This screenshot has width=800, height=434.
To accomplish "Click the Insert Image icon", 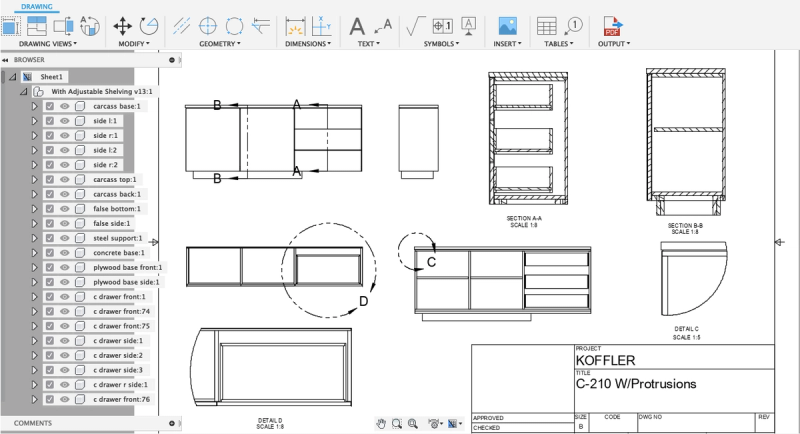I will coord(507,26).
